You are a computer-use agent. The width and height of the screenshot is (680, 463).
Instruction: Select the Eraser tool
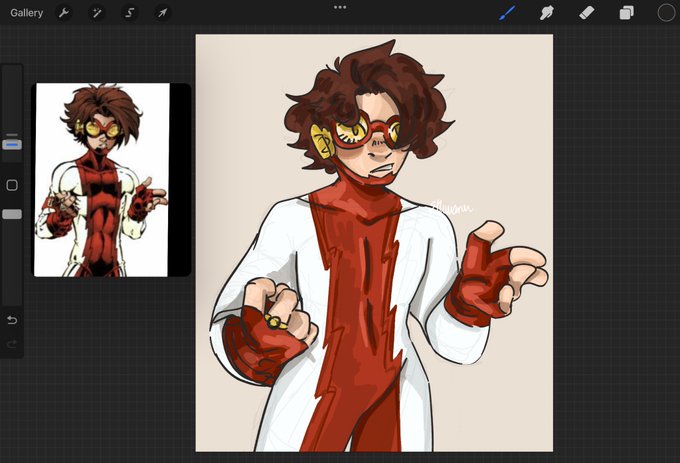click(x=587, y=13)
